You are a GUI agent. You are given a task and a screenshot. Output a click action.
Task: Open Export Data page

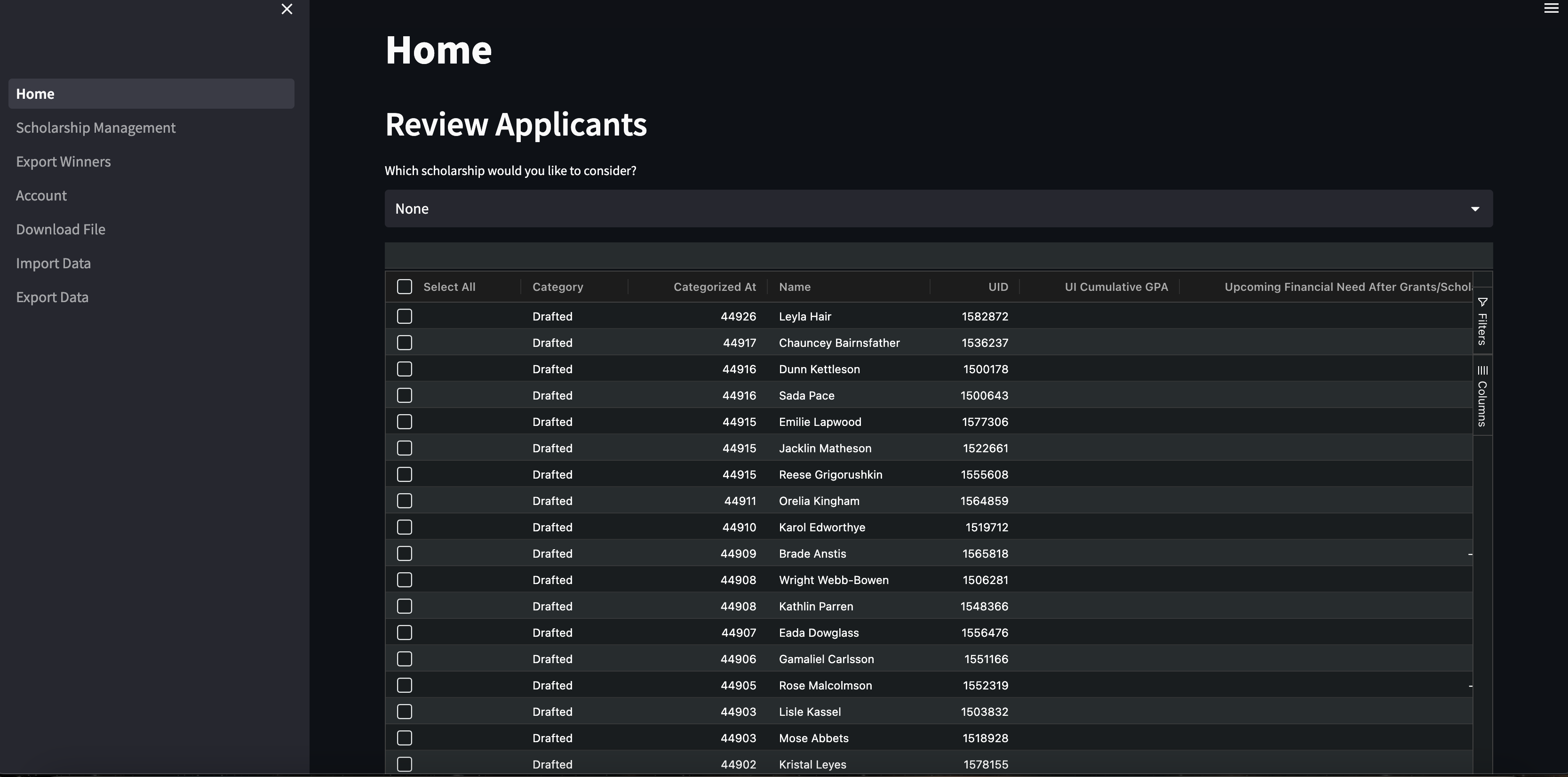pyautogui.click(x=52, y=297)
